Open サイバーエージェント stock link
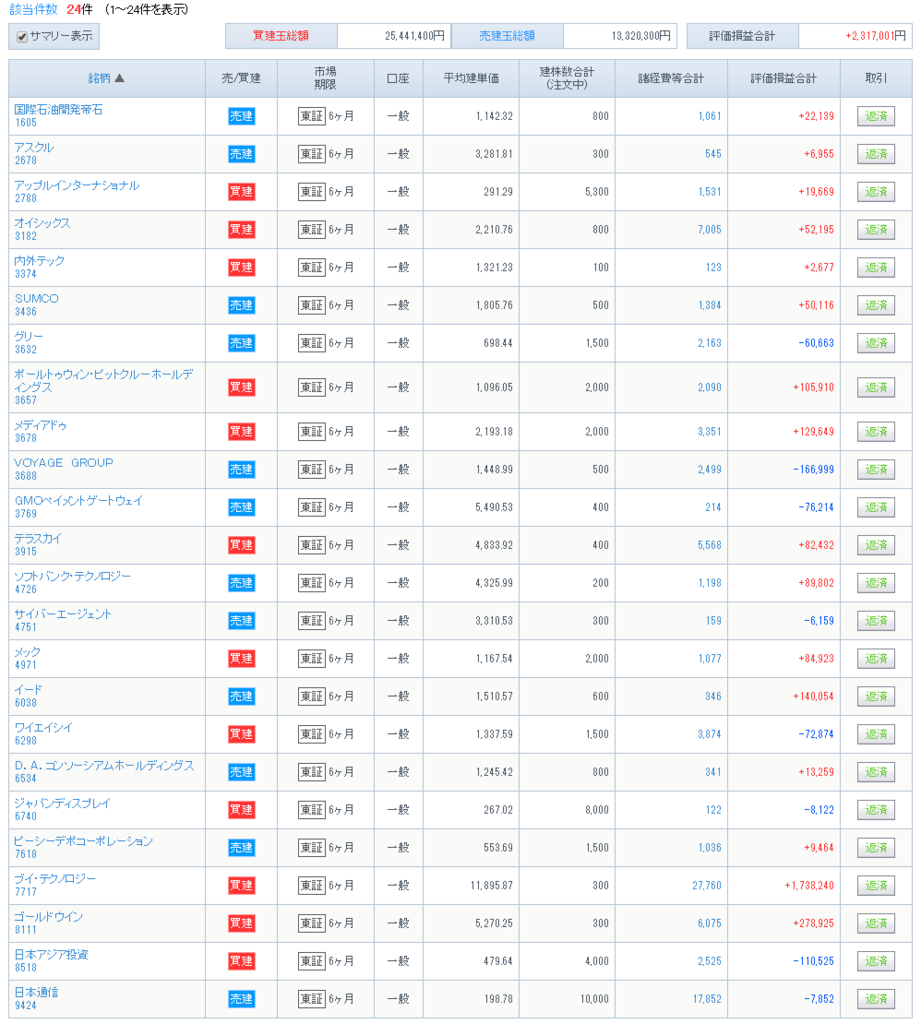The width and height of the screenshot is (921, 1024). click(63, 615)
